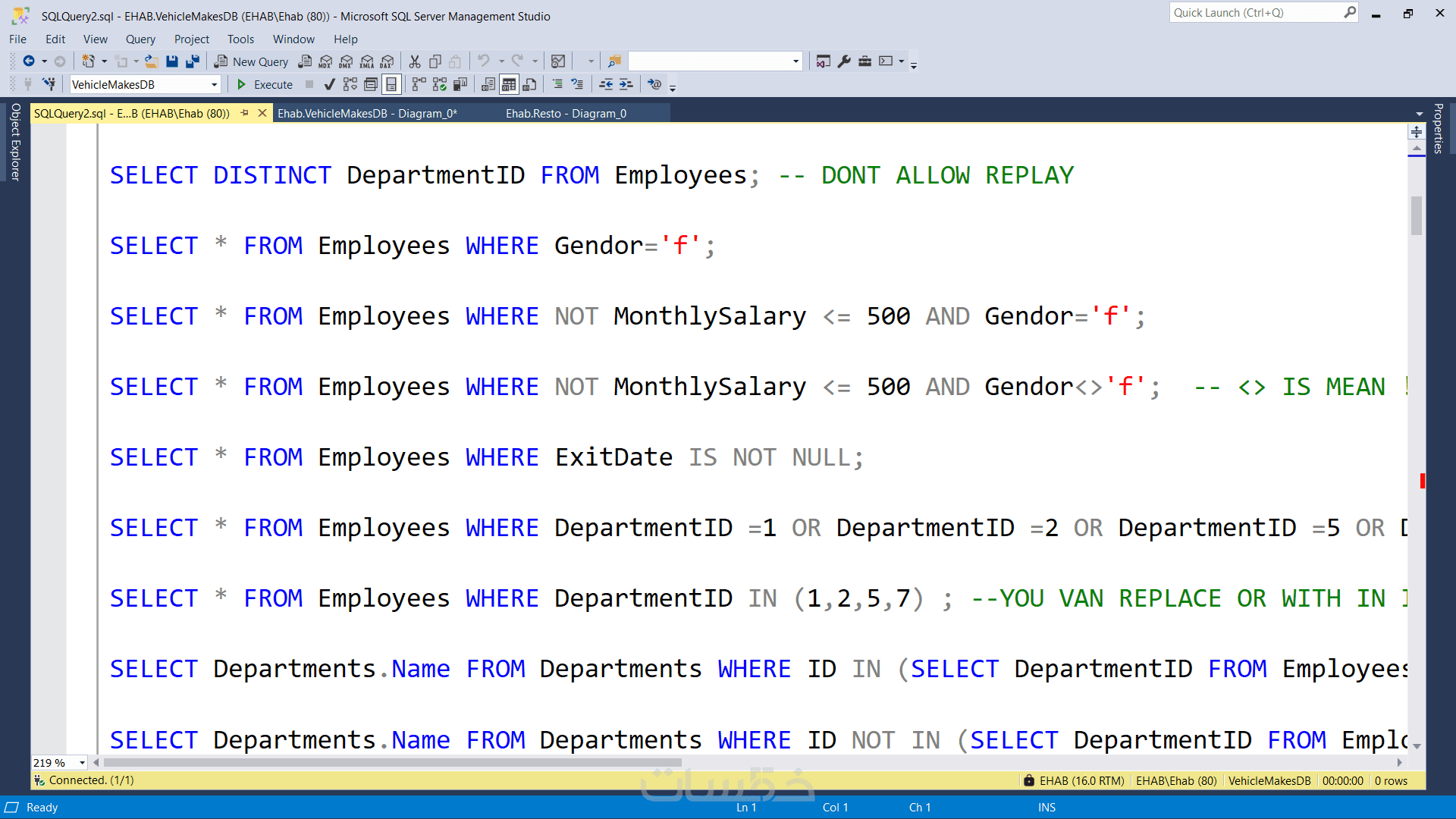Open Properties window via wrench icon
The image size is (1456, 819).
tap(844, 61)
